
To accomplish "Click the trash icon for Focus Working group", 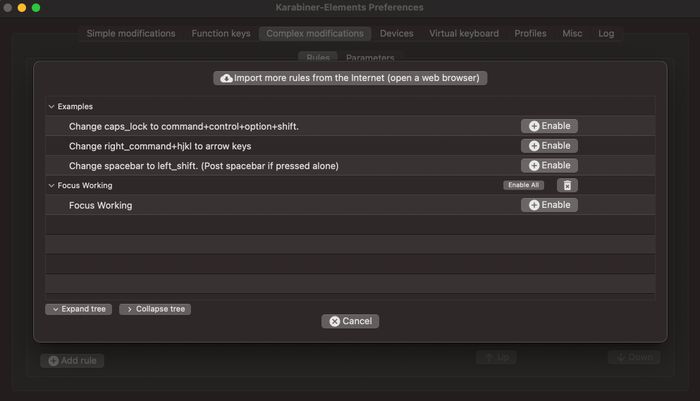I will click(x=567, y=185).
